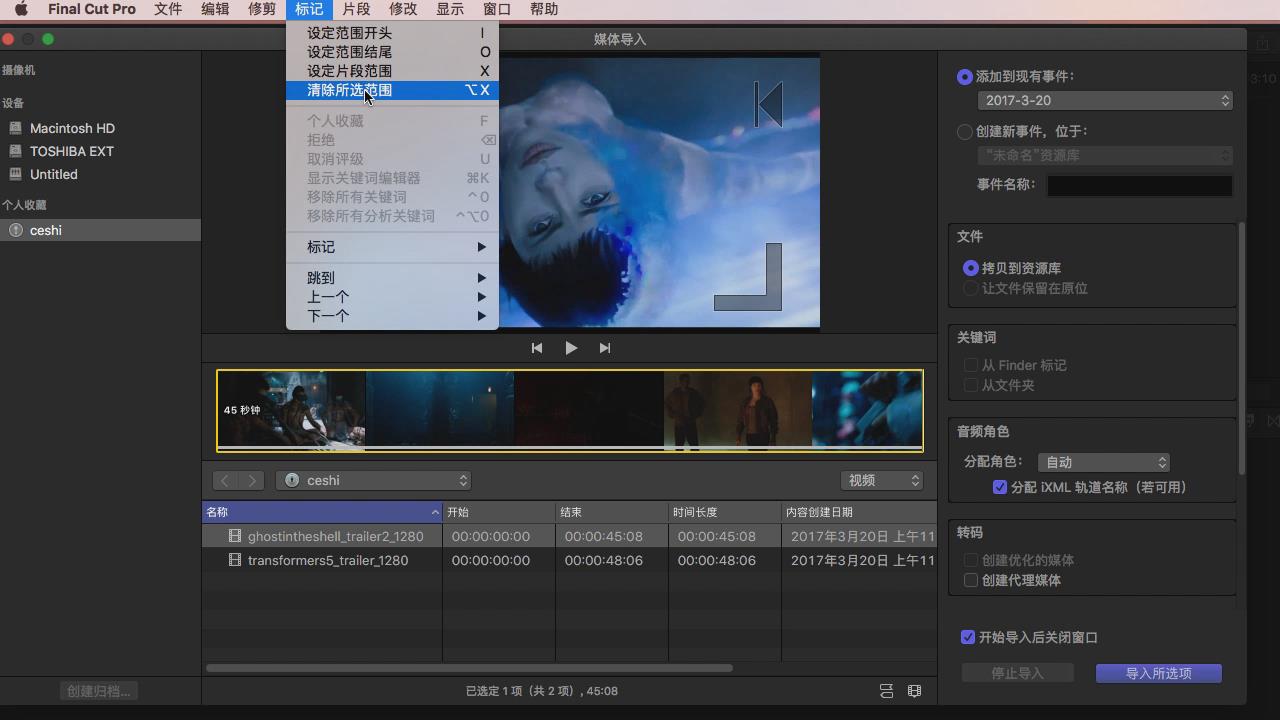Click the options panel vertical scrollbar

point(1241,347)
